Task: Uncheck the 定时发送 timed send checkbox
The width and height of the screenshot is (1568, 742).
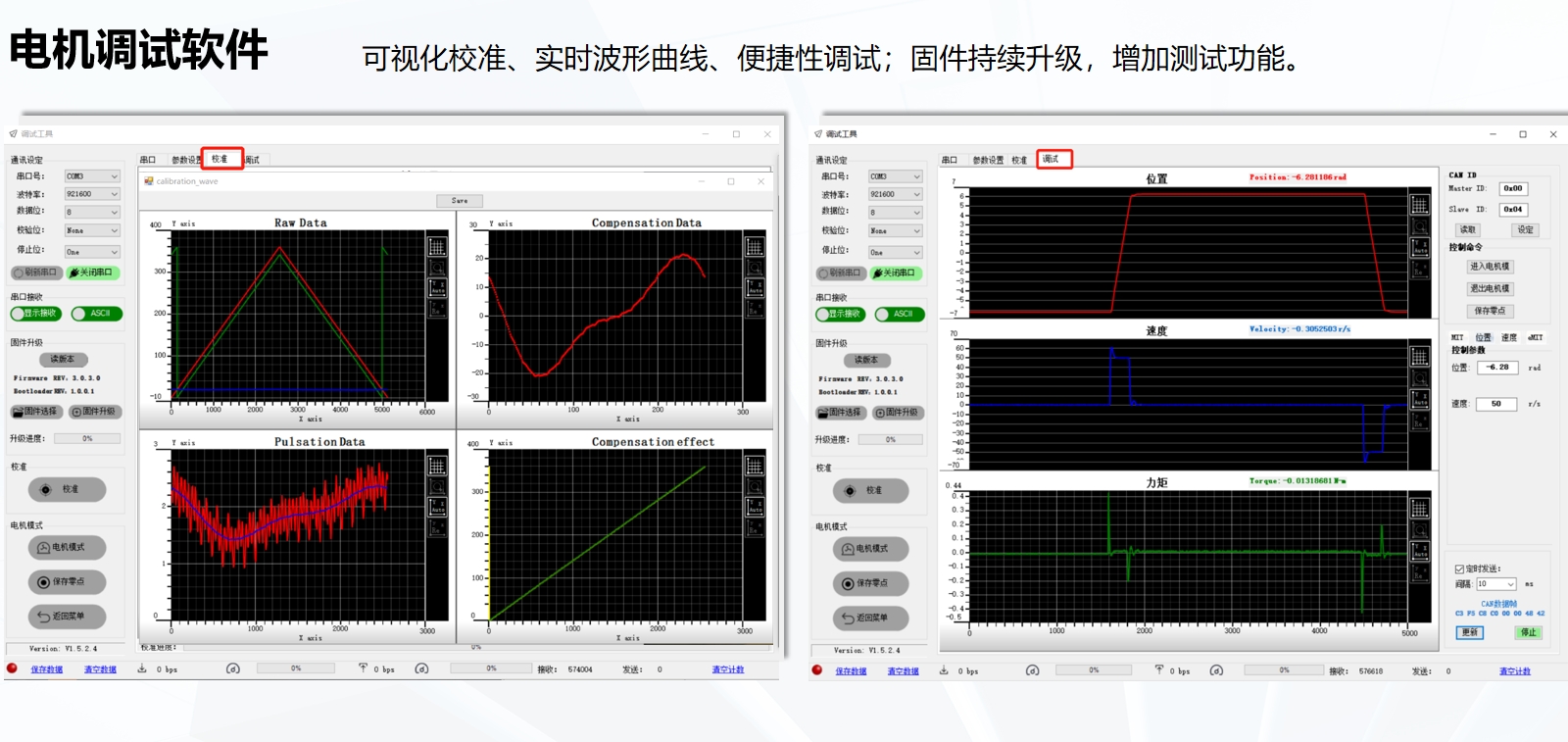Action: [x=1459, y=569]
